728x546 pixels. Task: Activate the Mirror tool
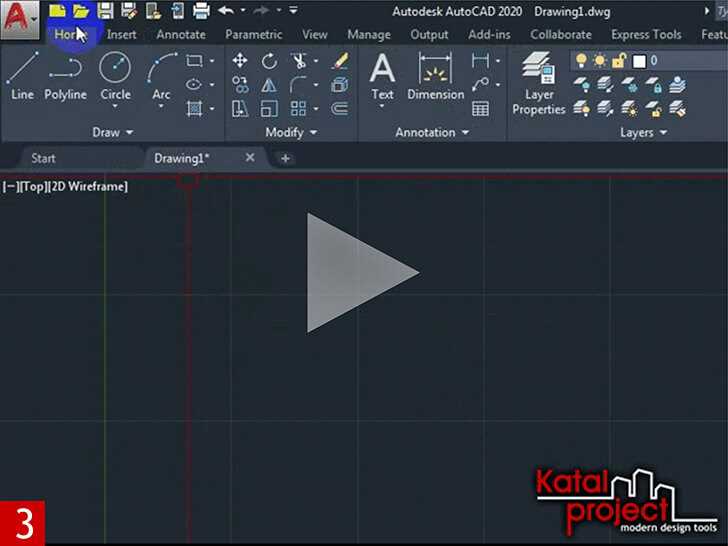tap(269, 85)
